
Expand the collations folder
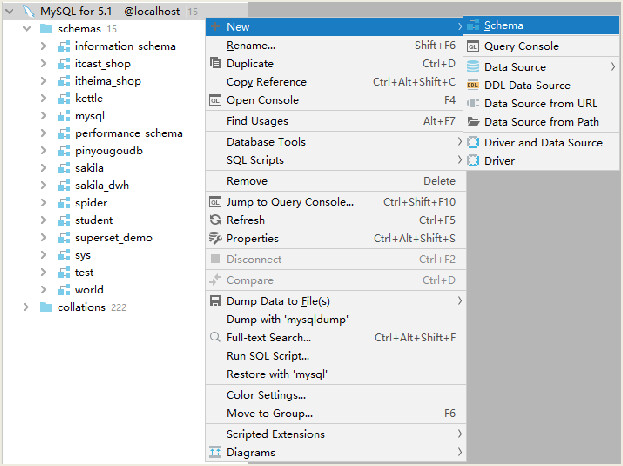coord(27,307)
